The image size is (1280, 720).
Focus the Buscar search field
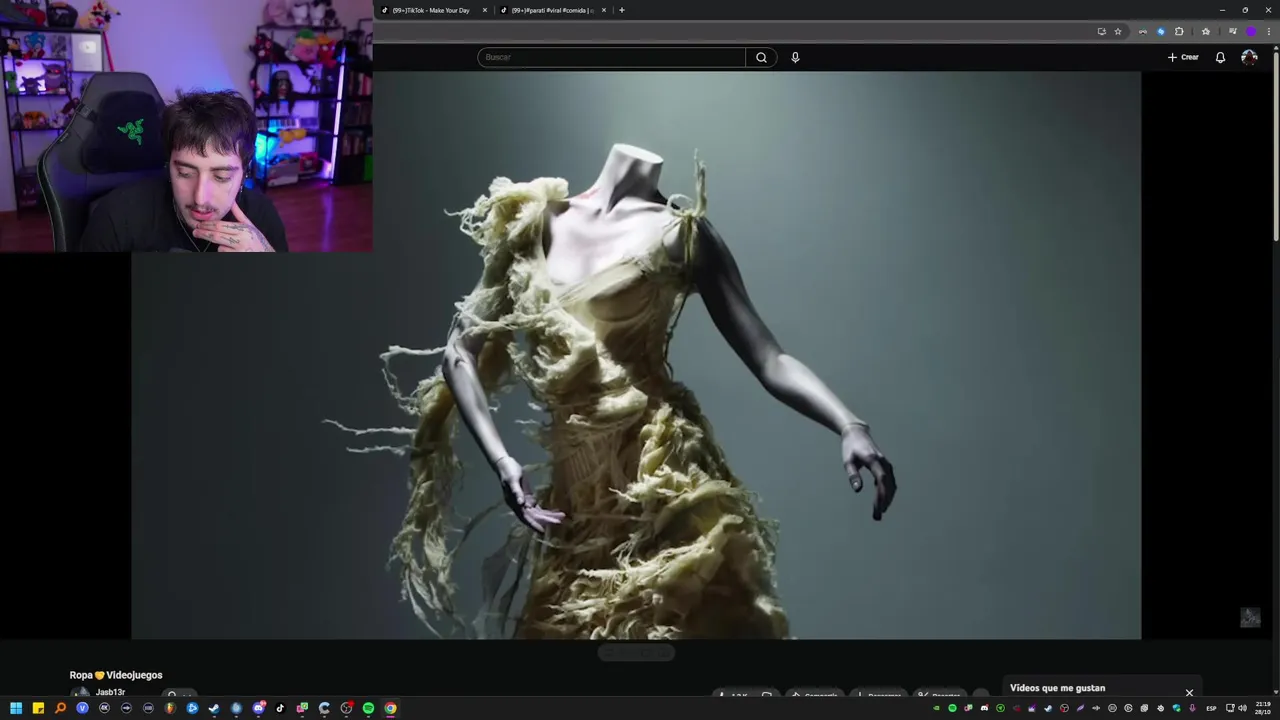pos(611,57)
